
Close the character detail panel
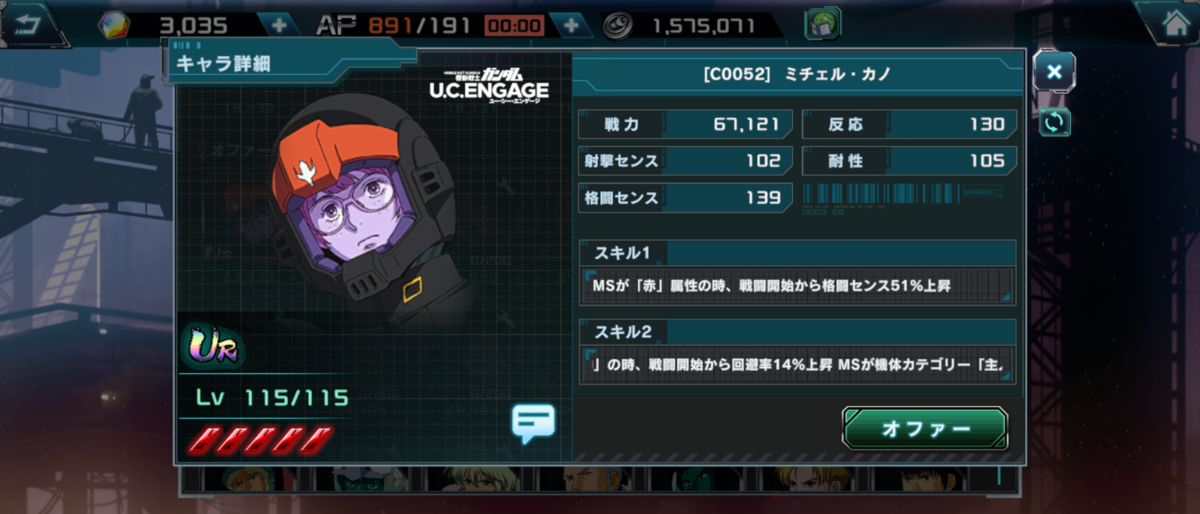[x=1054, y=71]
